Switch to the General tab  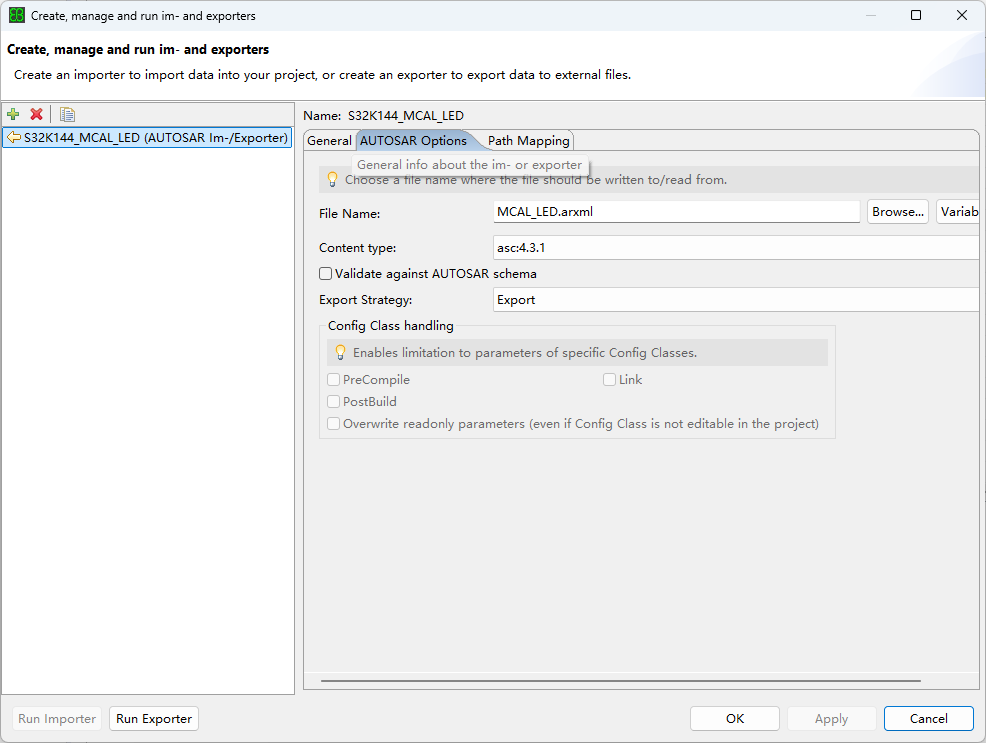tap(329, 141)
